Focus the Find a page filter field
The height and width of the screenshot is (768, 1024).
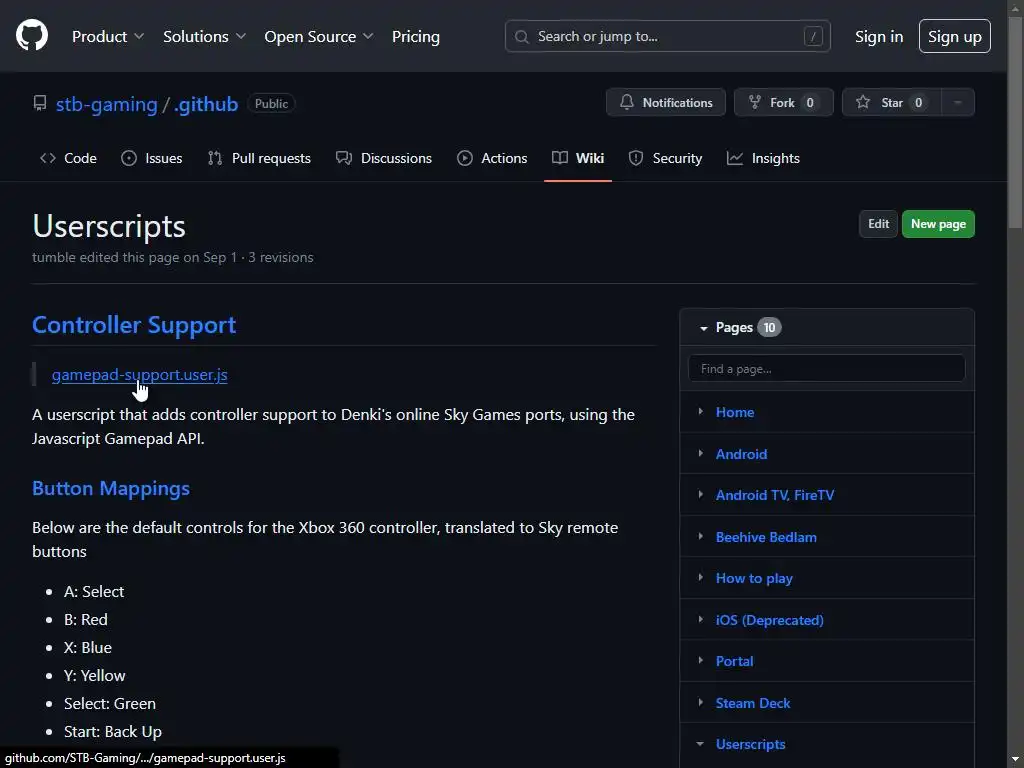click(x=827, y=368)
